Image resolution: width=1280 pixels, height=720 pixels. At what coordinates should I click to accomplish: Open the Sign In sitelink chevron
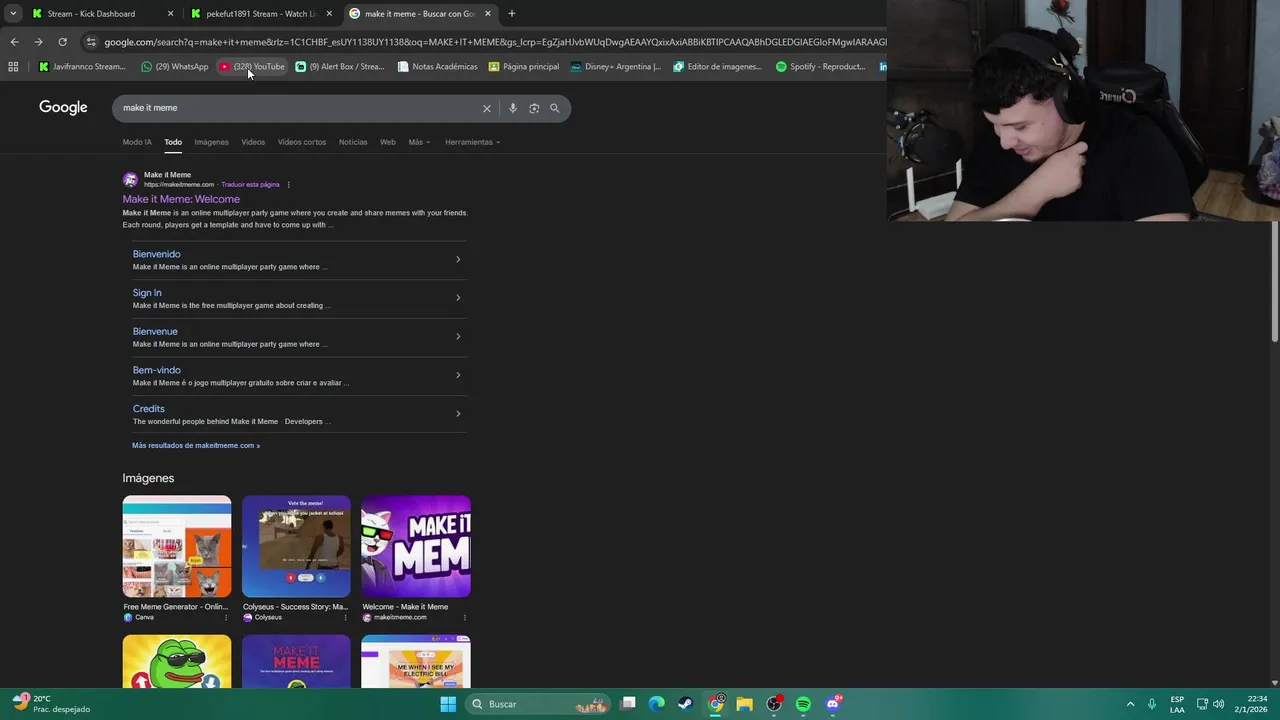coord(458,298)
